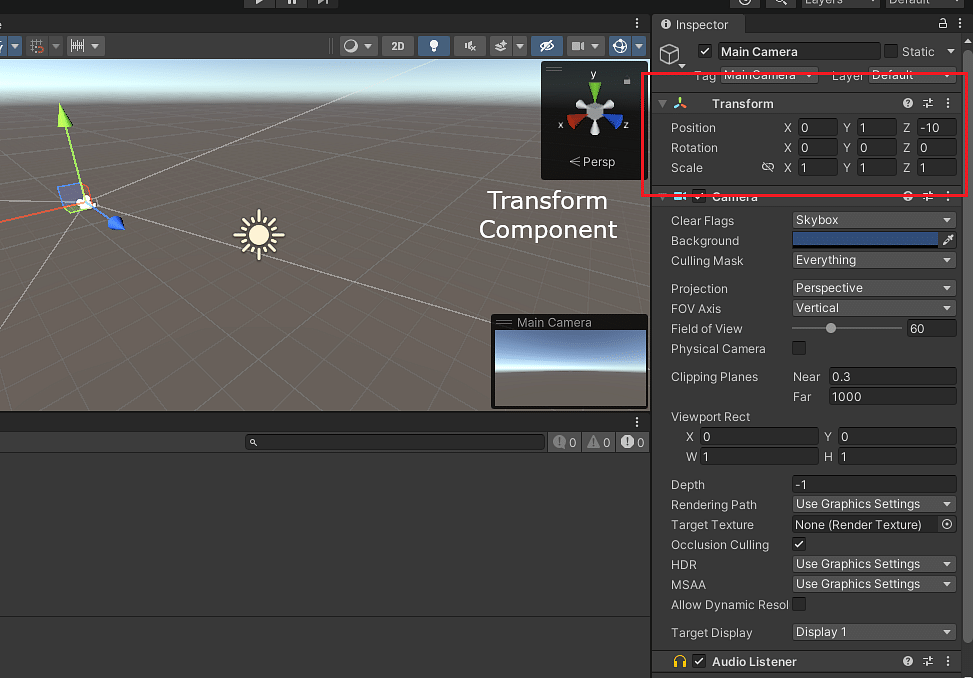
Task: Toggle scene audio mute icon
Action: coord(470,46)
